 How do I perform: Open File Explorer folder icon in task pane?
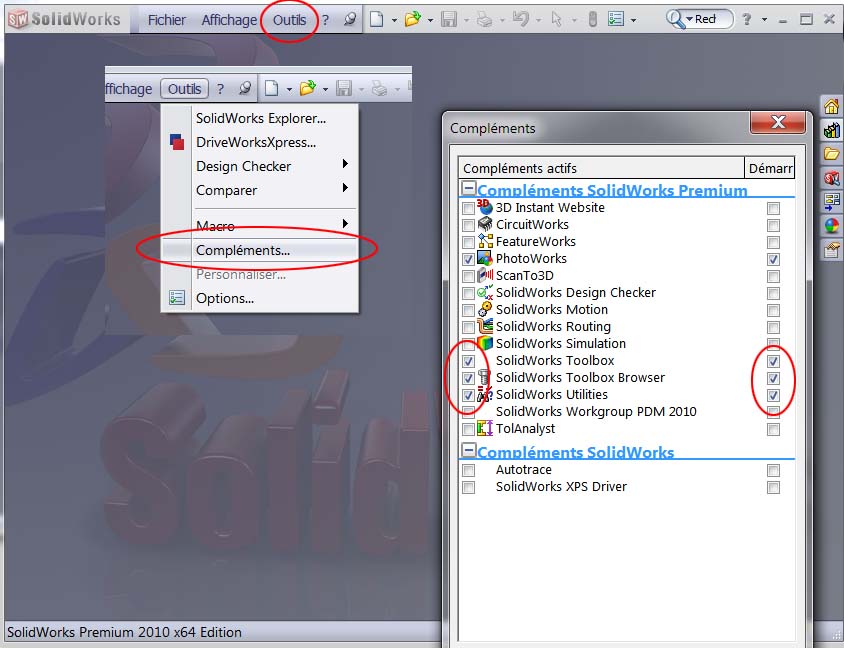(831, 154)
